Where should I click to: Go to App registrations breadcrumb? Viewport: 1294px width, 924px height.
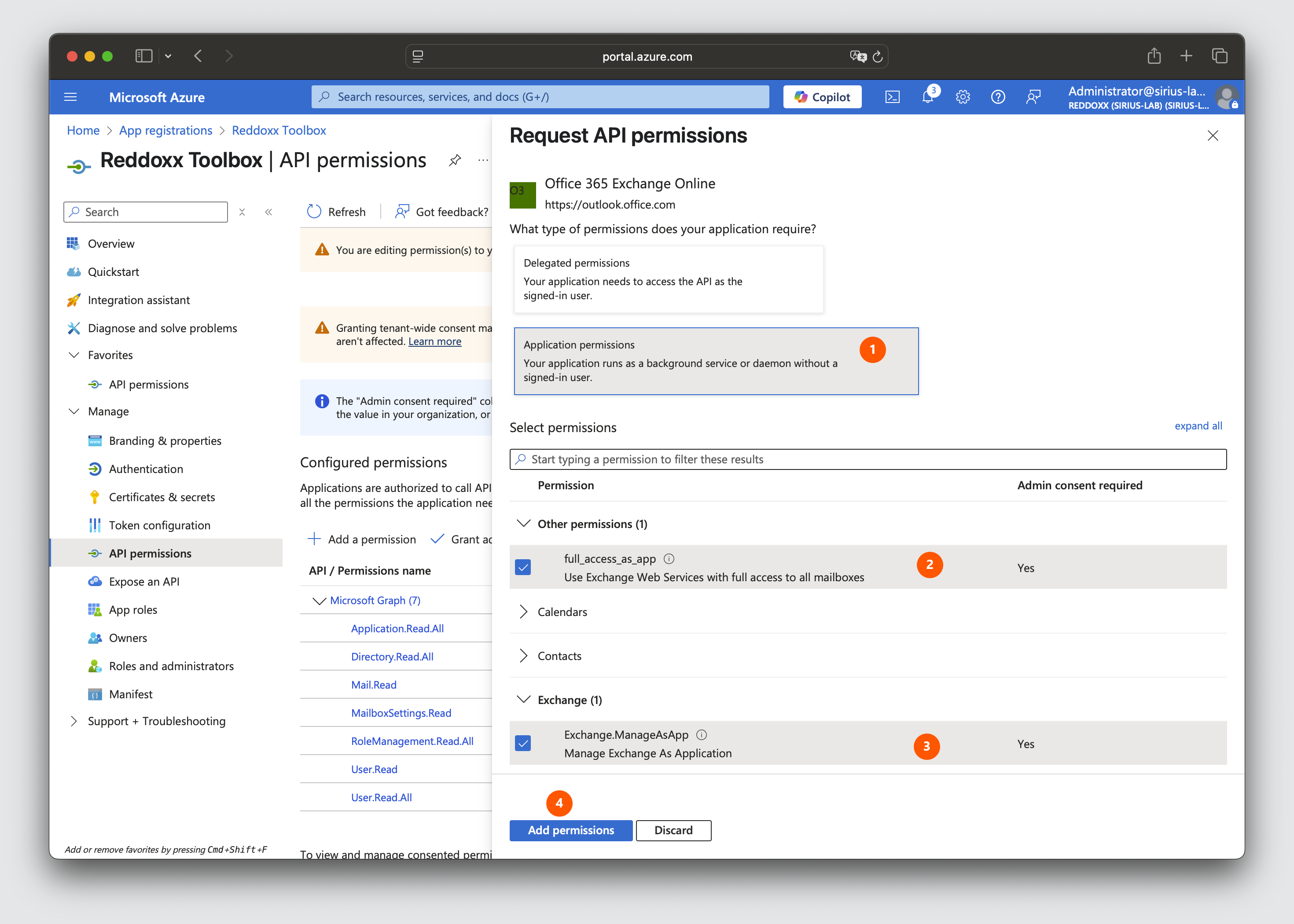165,130
